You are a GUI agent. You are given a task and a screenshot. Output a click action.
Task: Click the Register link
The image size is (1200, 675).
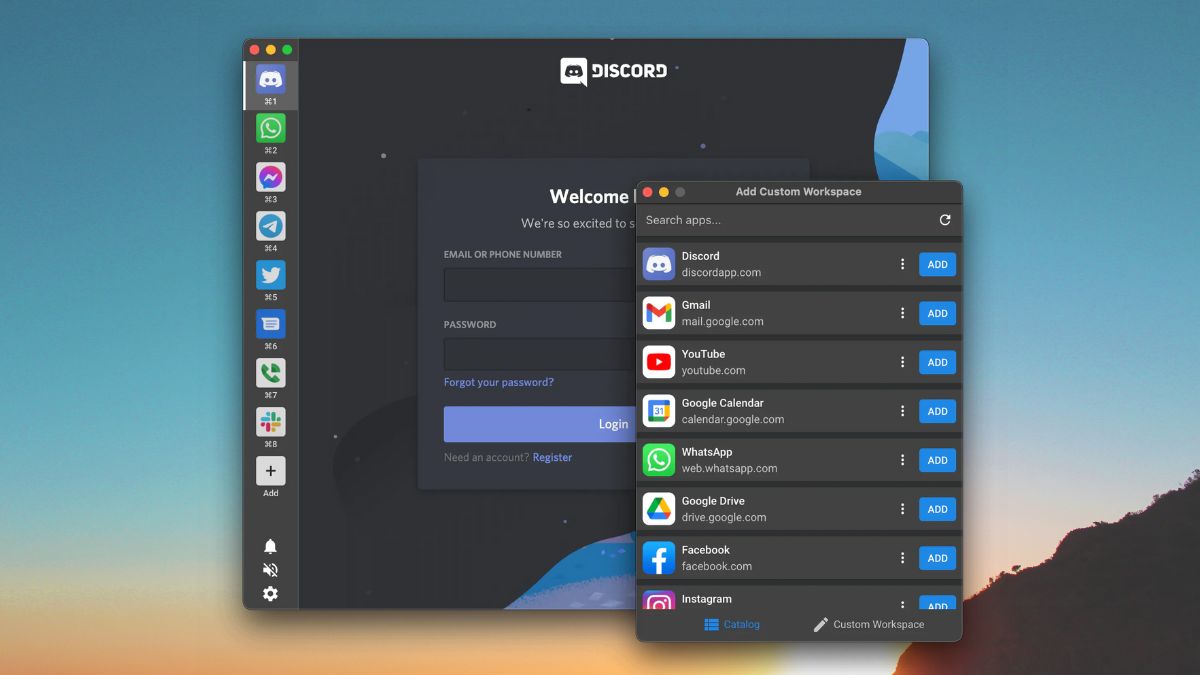click(x=552, y=457)
